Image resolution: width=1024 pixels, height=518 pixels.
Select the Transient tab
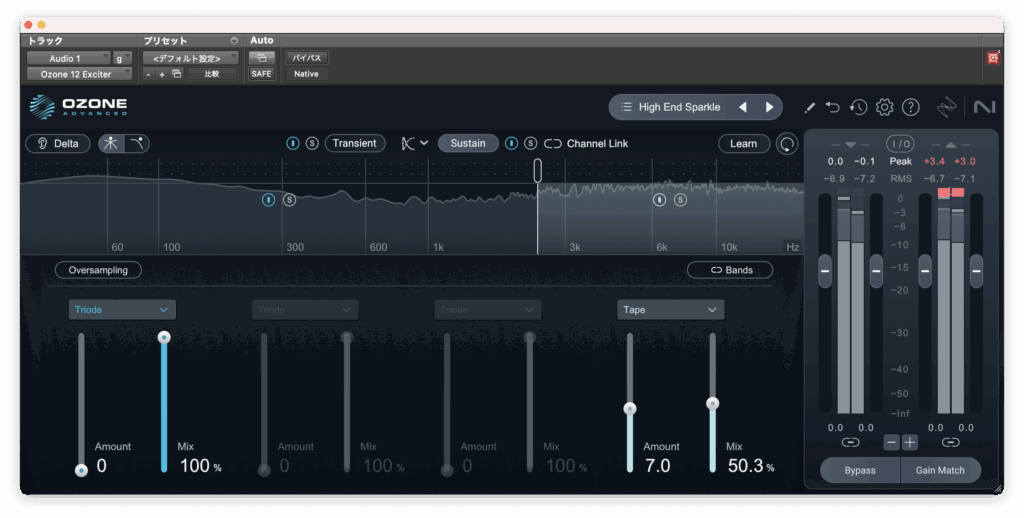354,143
